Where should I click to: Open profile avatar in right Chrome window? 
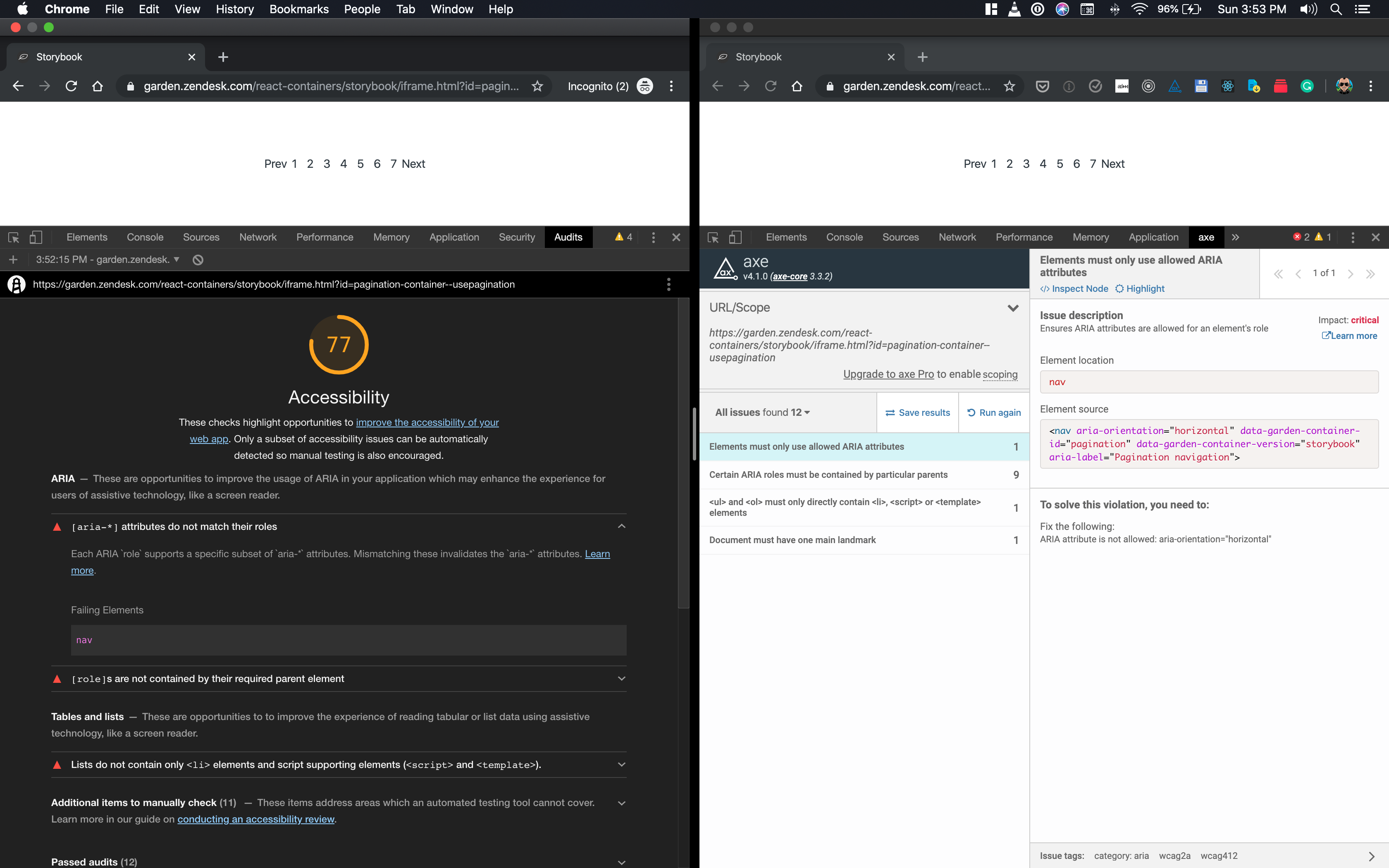[1344, 86]
